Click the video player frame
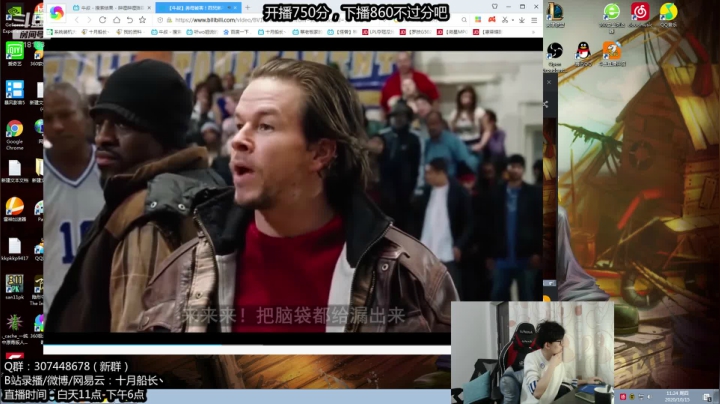 click(293, 191)
